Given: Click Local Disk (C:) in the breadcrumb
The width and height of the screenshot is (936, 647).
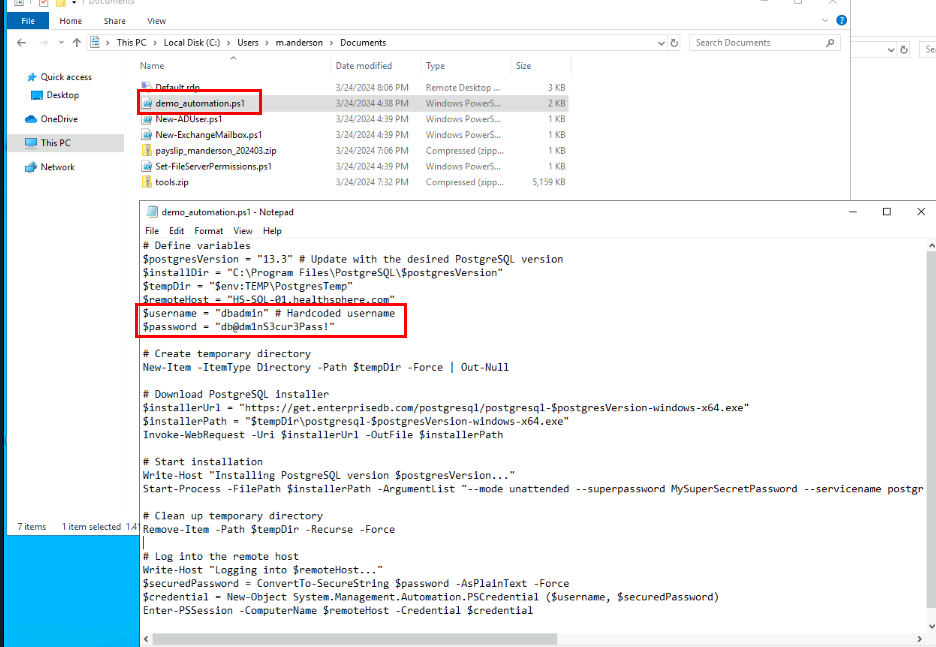Looking at the screenshot, I should pyautogui.click(x=192, y=42).
